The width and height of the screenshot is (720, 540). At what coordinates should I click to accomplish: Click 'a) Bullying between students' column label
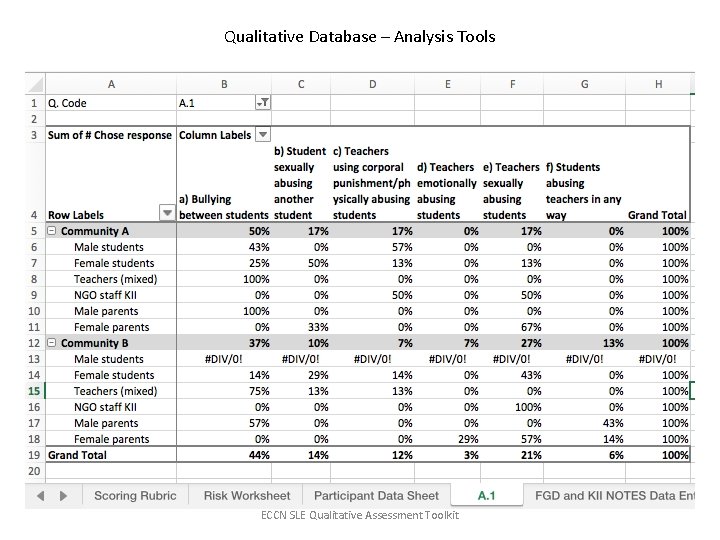[x=224, y=207]
